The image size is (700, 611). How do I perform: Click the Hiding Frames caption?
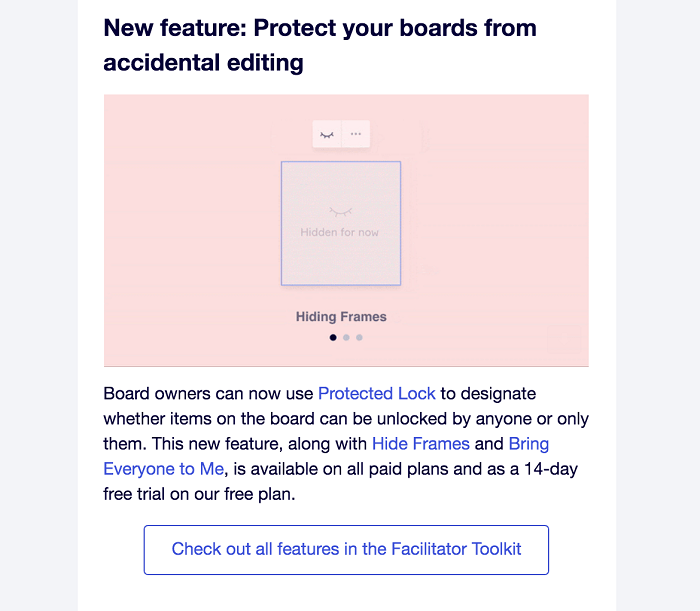[x=341, y=316]
